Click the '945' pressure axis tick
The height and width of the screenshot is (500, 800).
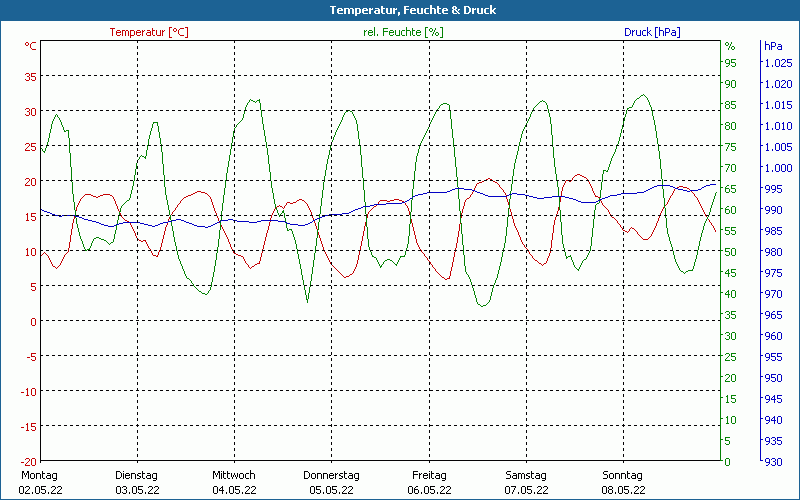click(x=773, y=399)
